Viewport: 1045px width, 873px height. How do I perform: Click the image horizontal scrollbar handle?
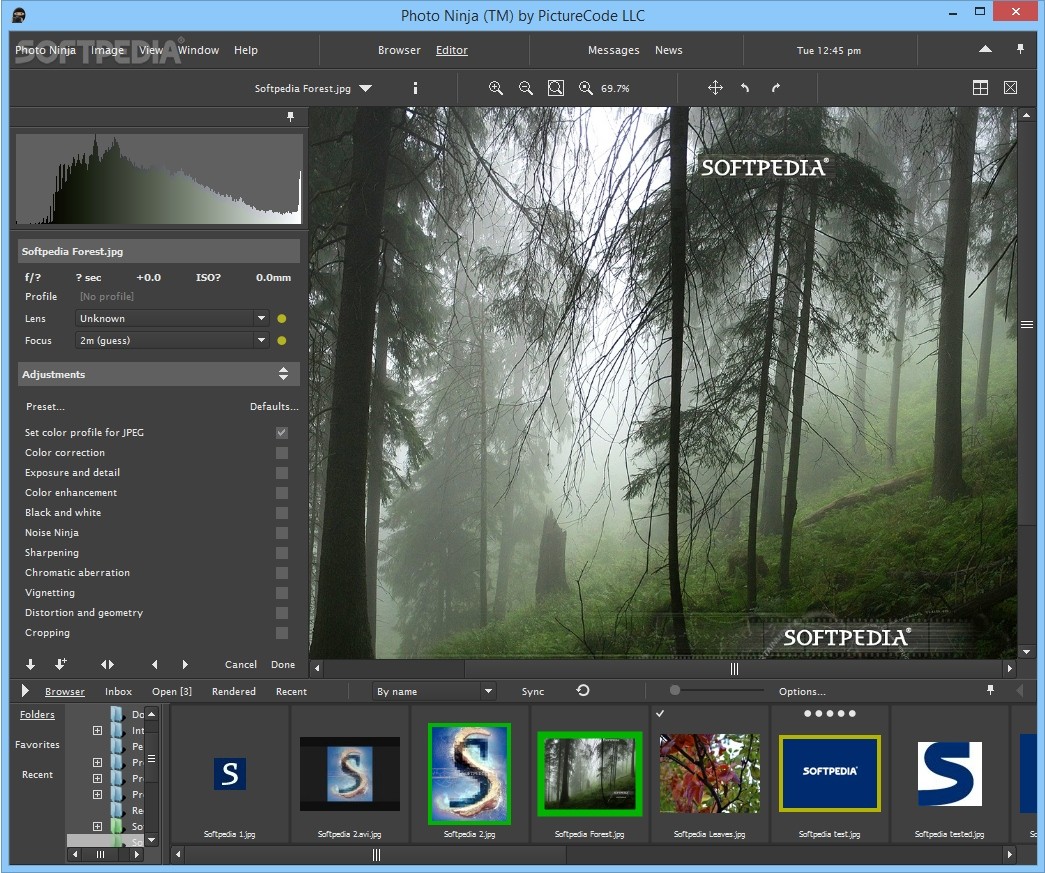click(734, 668)
